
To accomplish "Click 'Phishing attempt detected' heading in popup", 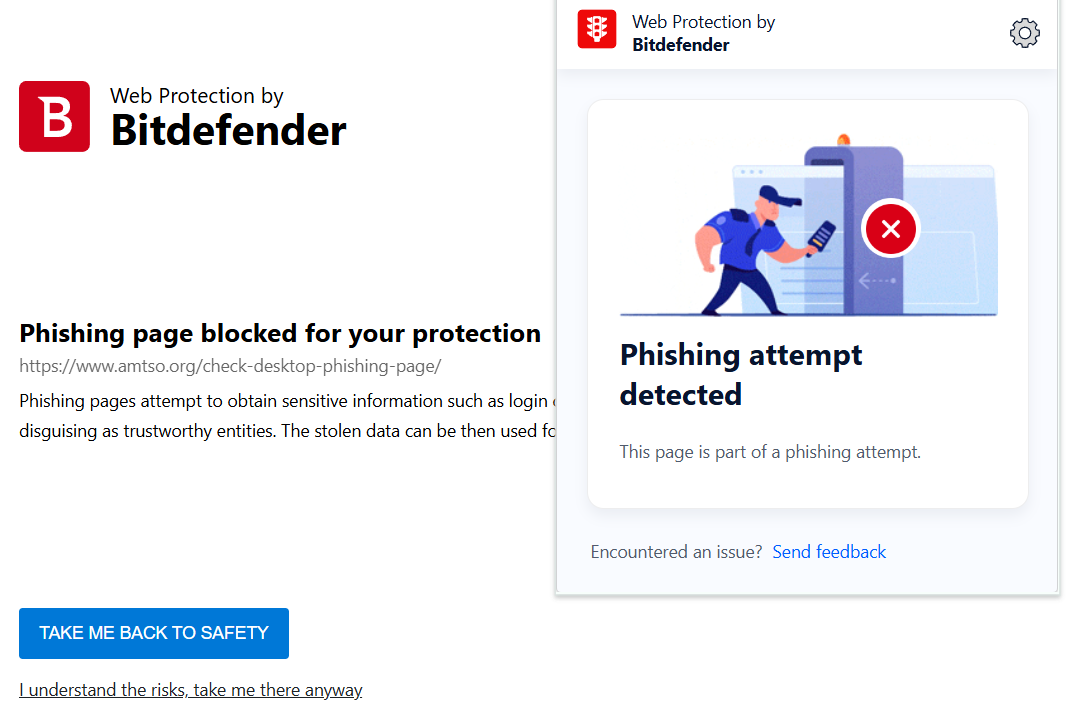I will pyautogui.click(x=740, y=374).
